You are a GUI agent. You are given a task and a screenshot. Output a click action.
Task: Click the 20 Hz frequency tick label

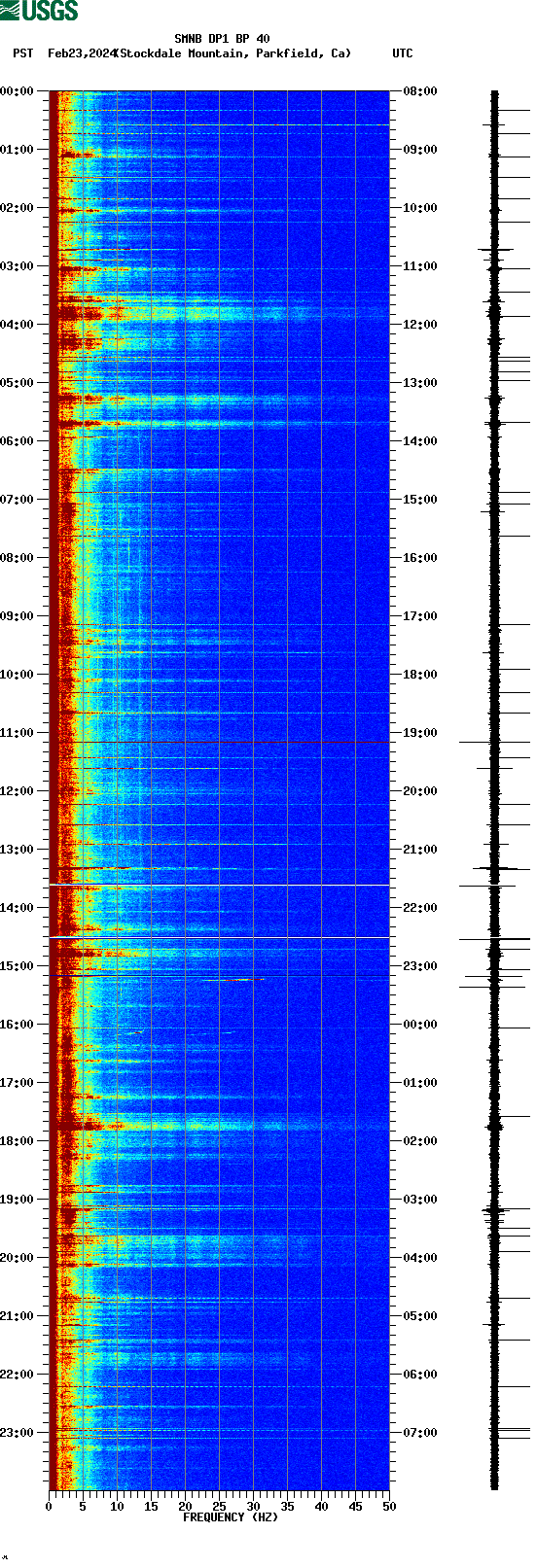click(185, 1507)
